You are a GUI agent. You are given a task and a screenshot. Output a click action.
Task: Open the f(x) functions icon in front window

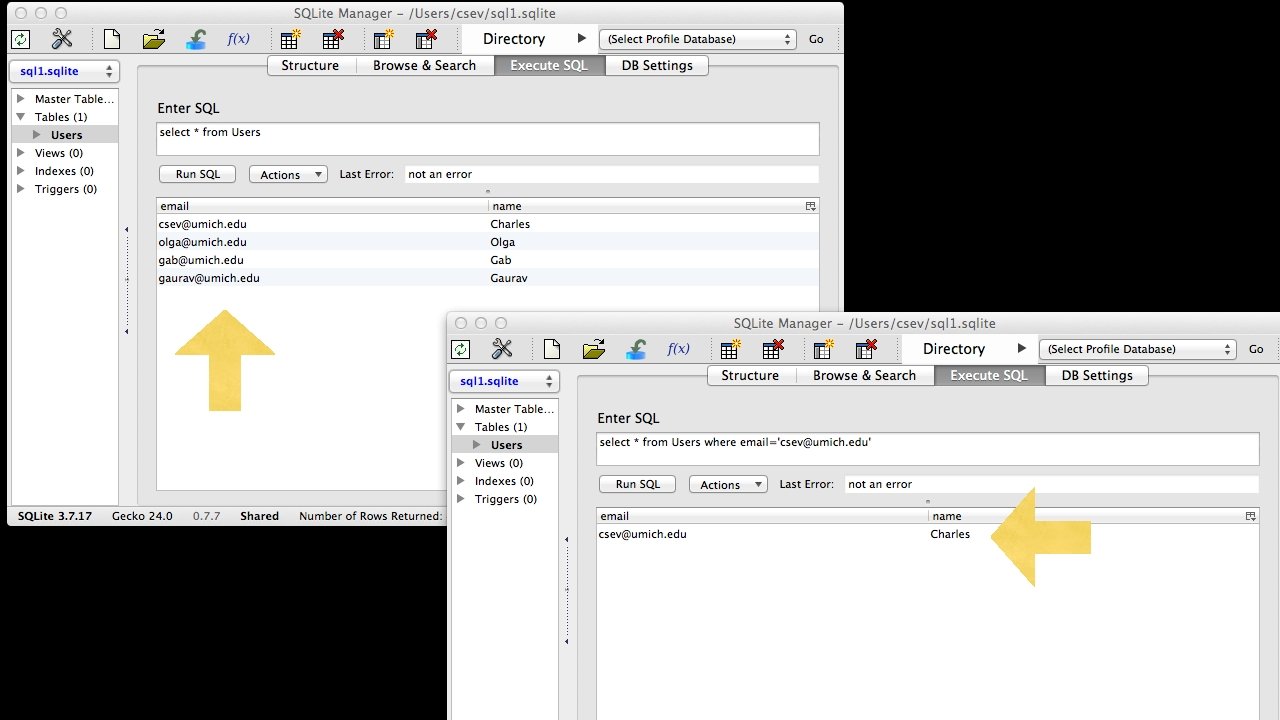point(679,349)
